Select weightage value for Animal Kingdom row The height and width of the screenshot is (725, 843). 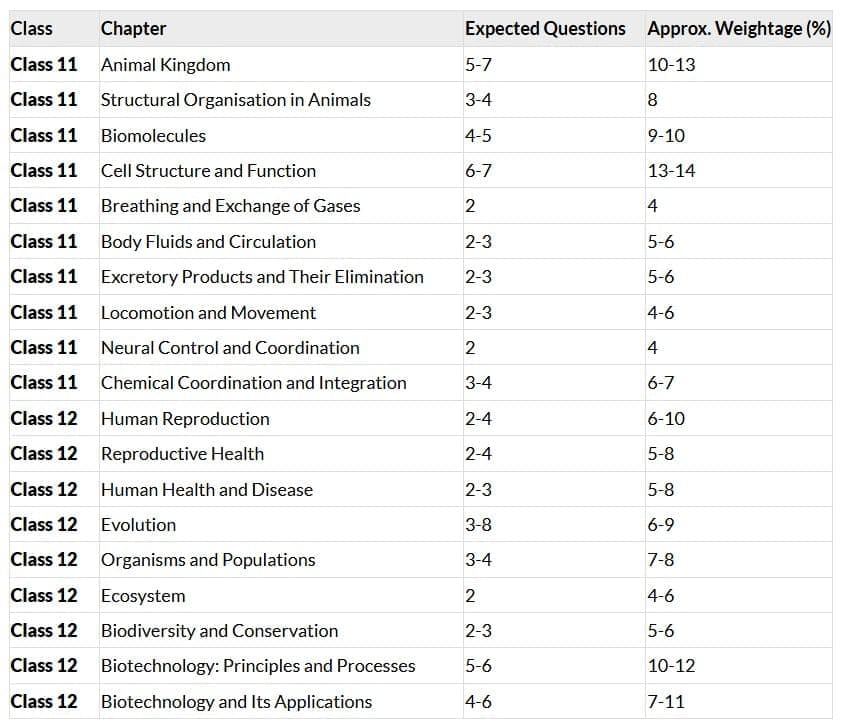coord(671,65)
